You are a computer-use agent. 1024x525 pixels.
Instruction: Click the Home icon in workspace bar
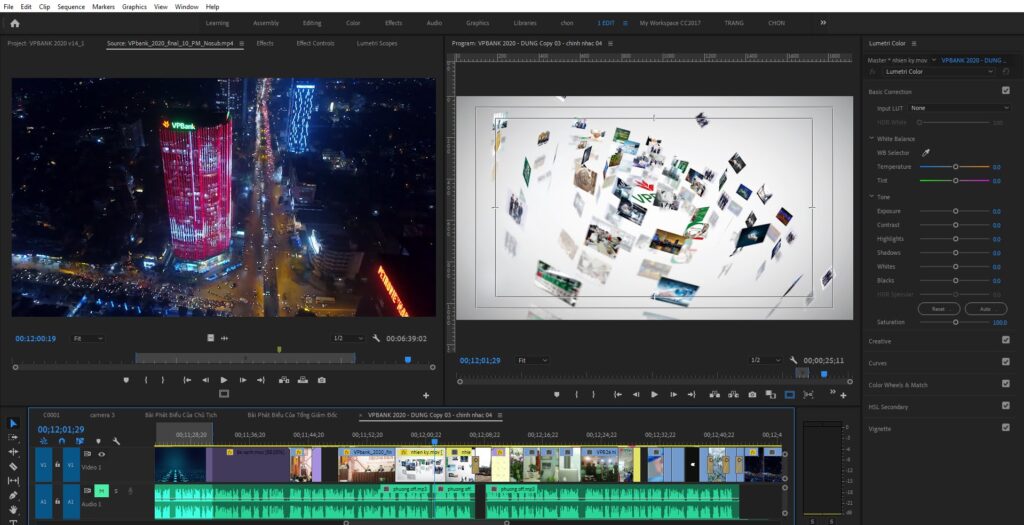point(15,23)
